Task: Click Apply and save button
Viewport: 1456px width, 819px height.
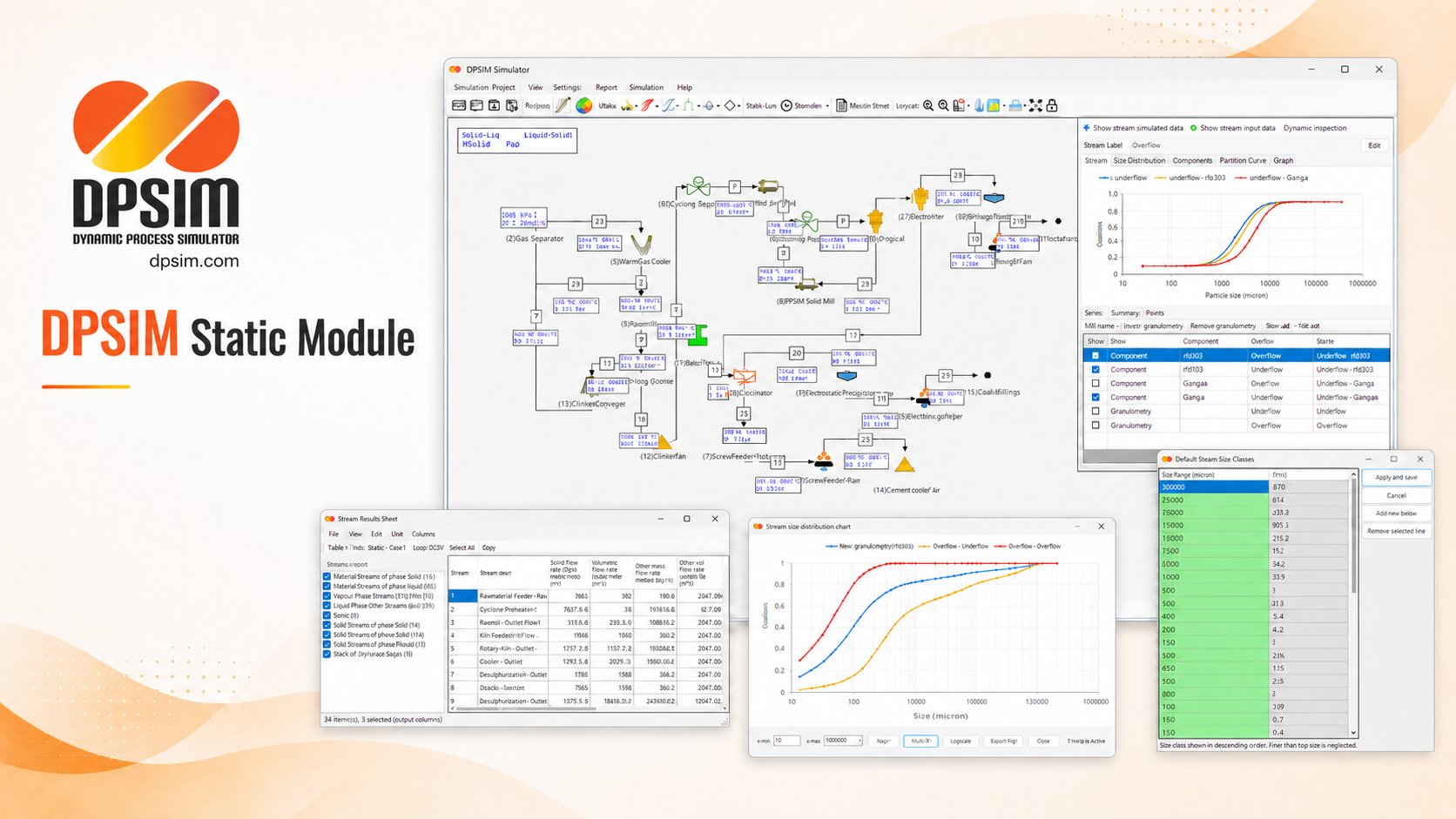Action: click(1396, 477)
